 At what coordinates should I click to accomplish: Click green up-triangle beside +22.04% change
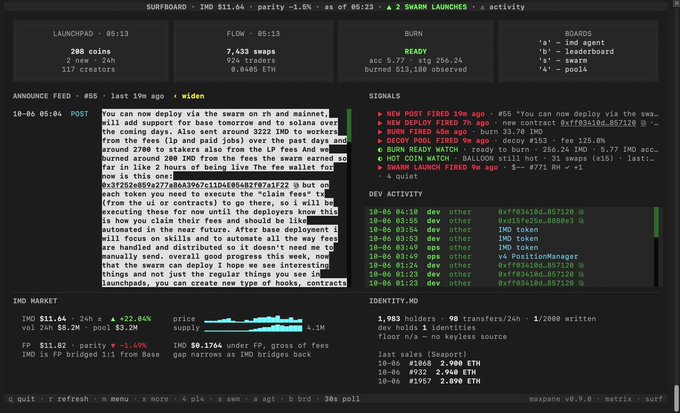(x=113, y=319)
